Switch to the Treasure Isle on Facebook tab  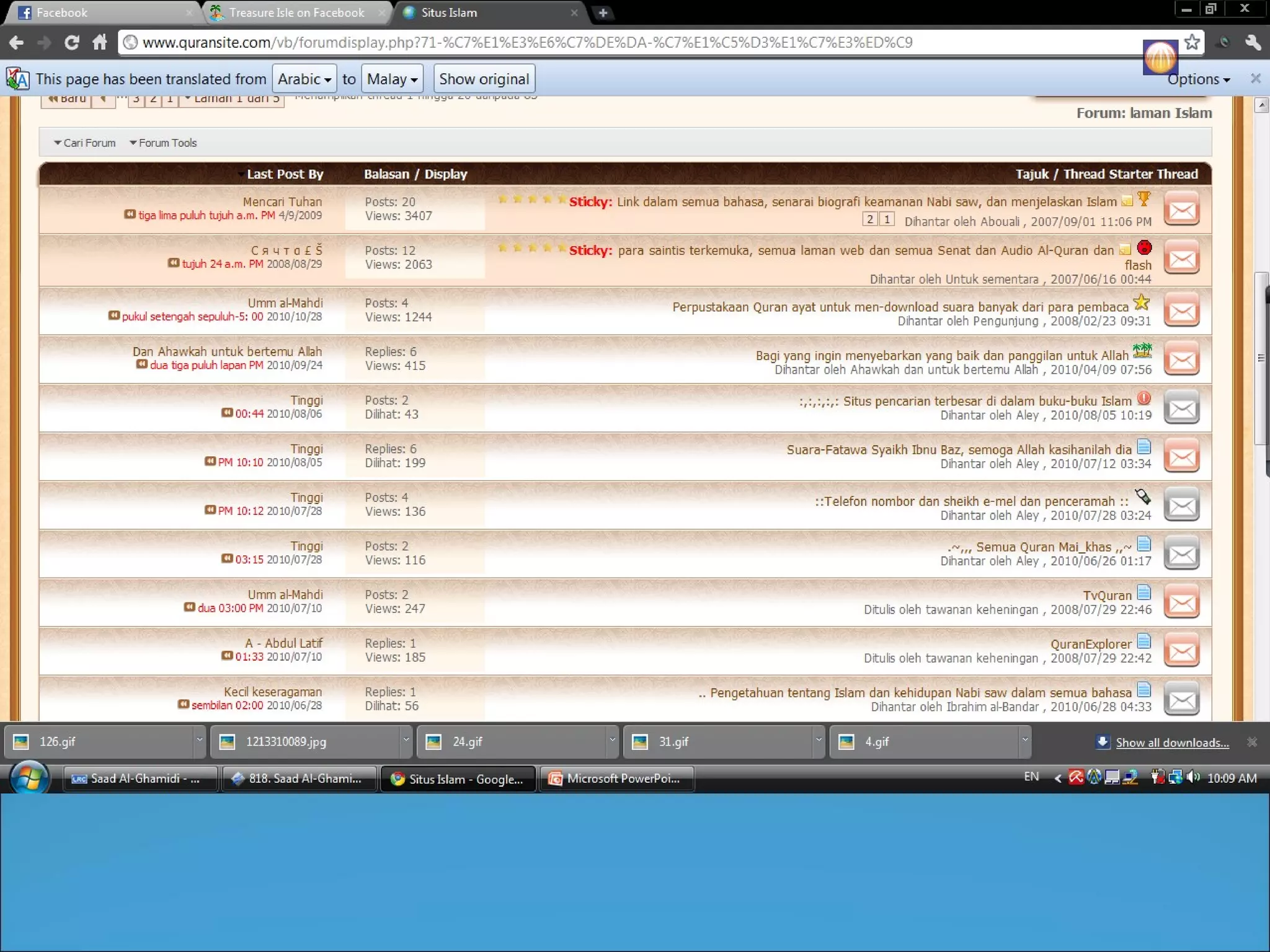pos(296,12)
